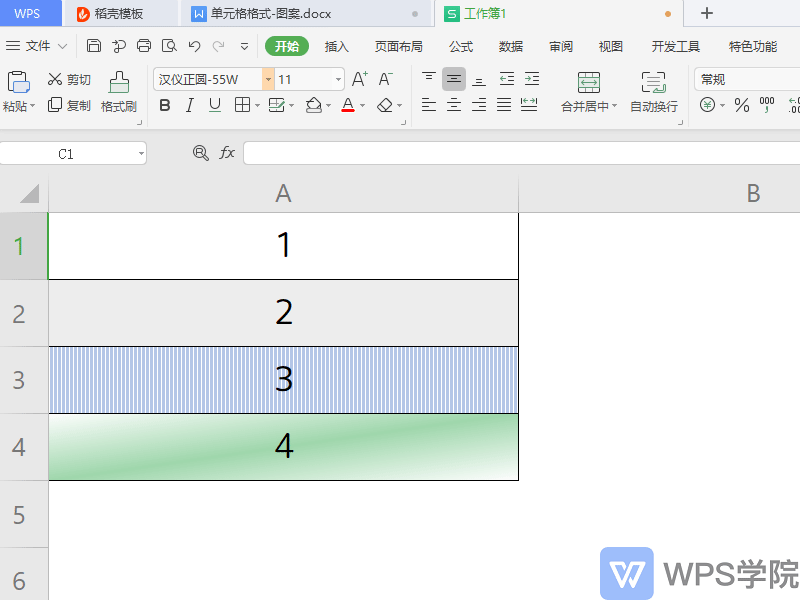This screenshot has height=600, width=800.
Task: Click the formula bar input field
Action: 521,153
